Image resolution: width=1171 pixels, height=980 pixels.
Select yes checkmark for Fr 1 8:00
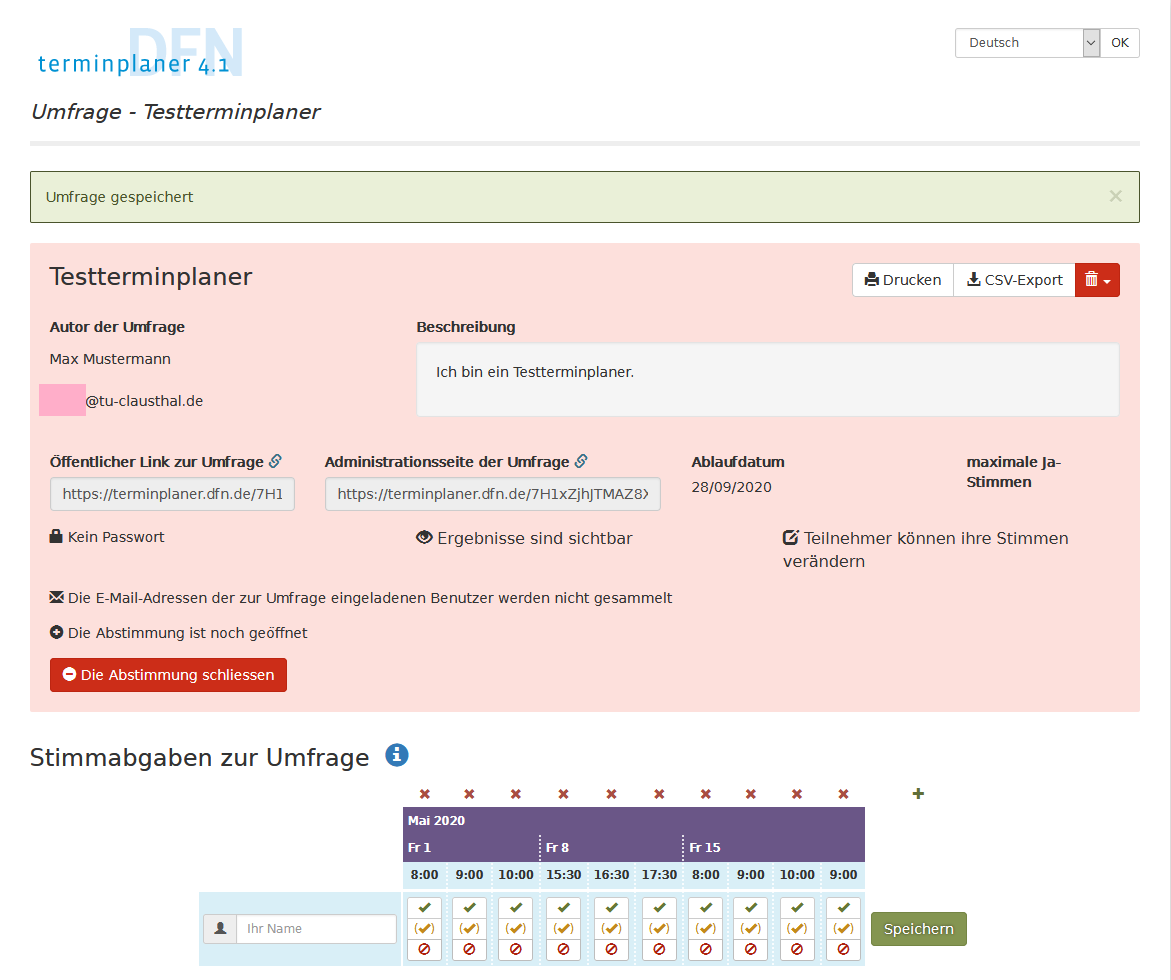(424, 908)
